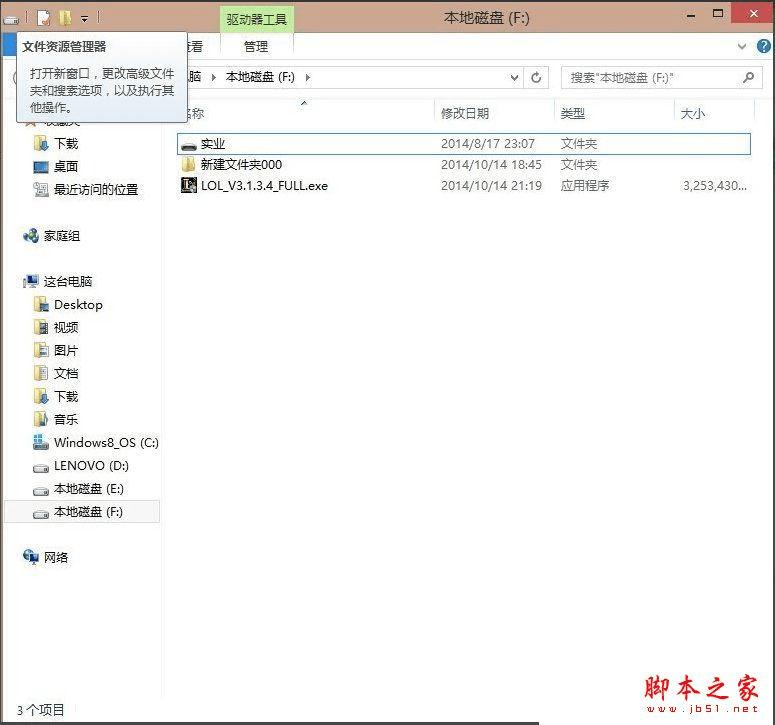Select the 实业 folder icon
This screenshot has width=775, height=725.
point(189,144)
